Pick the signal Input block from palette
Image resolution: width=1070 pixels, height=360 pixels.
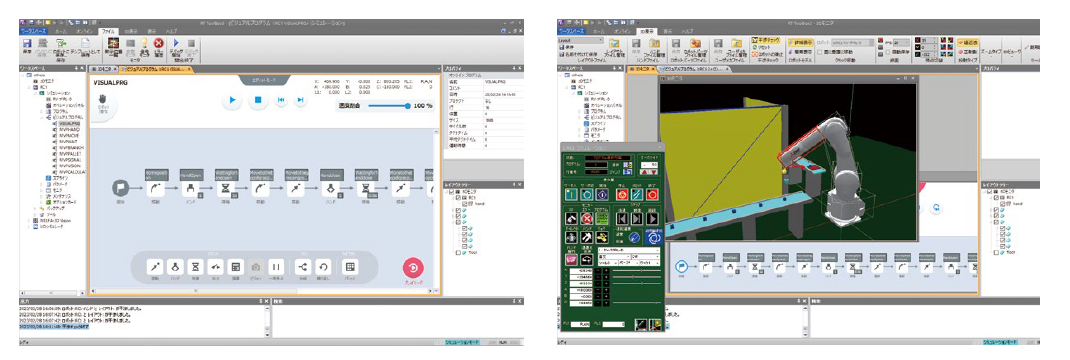[x=216, y=267]
